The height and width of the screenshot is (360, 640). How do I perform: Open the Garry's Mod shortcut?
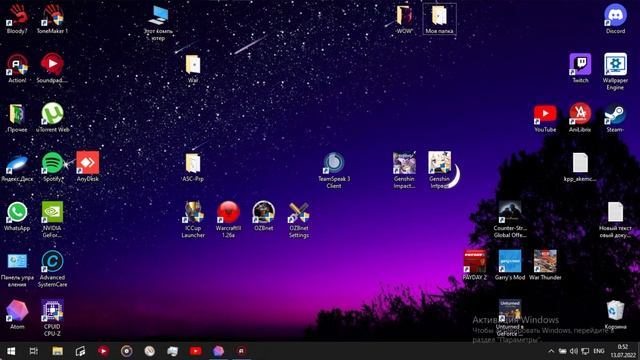(510, 265)
